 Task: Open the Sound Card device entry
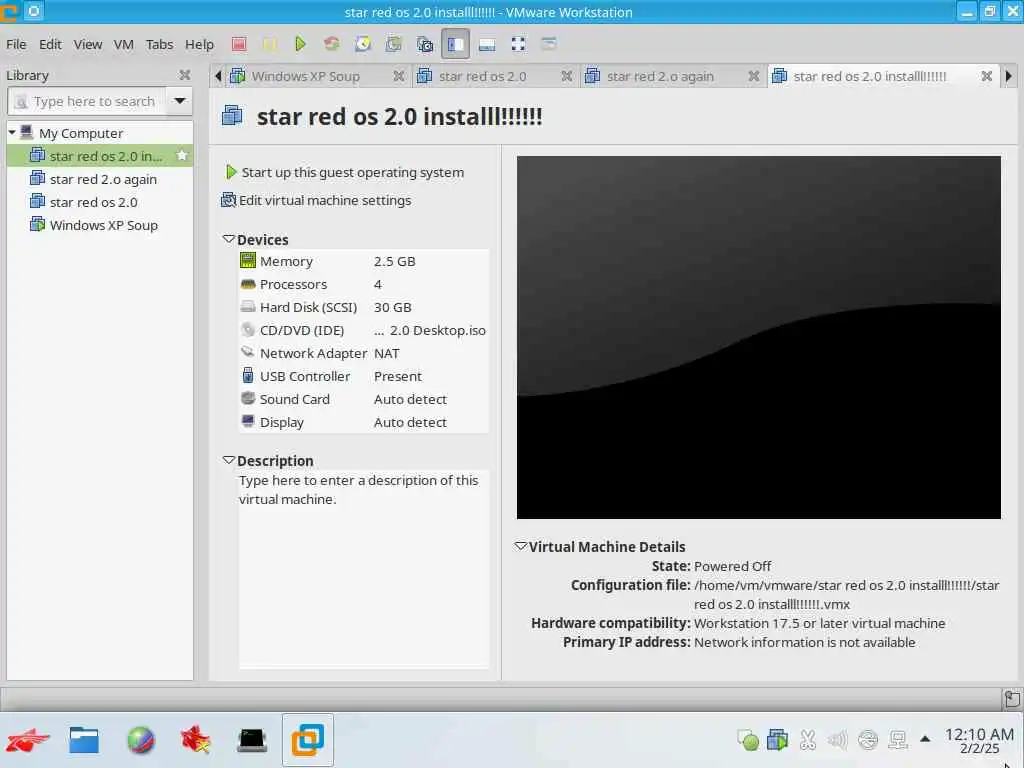[x=363, y=399]
